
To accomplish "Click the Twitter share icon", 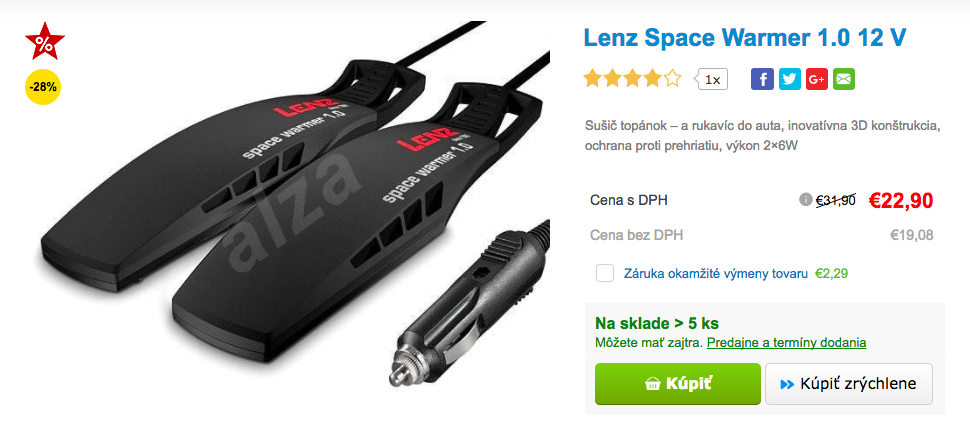I will (x=789, y=79).
